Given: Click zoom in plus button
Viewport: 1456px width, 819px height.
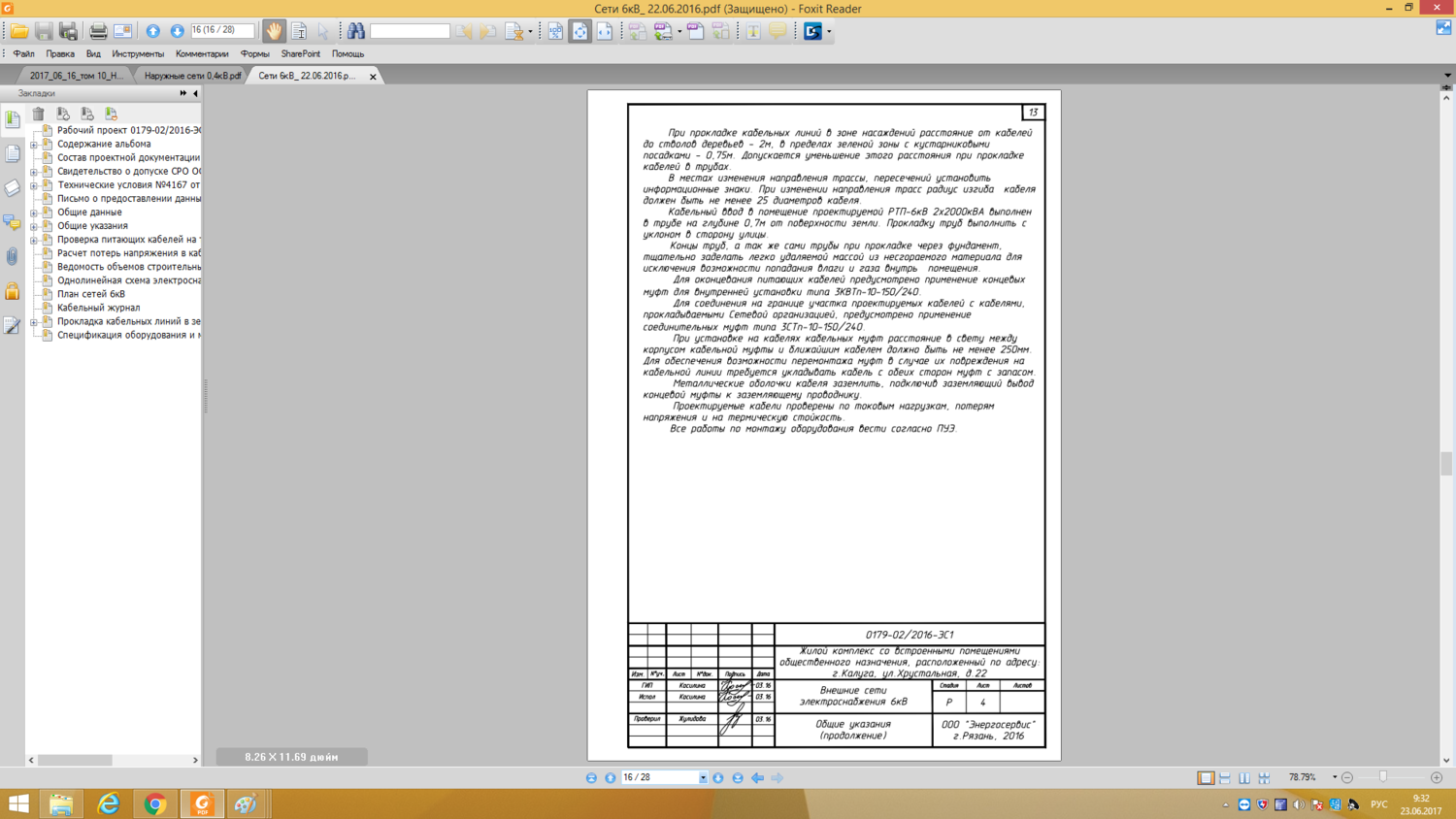Looking at the screenshot, I should pyautogui.click(x=1437, y=777).
